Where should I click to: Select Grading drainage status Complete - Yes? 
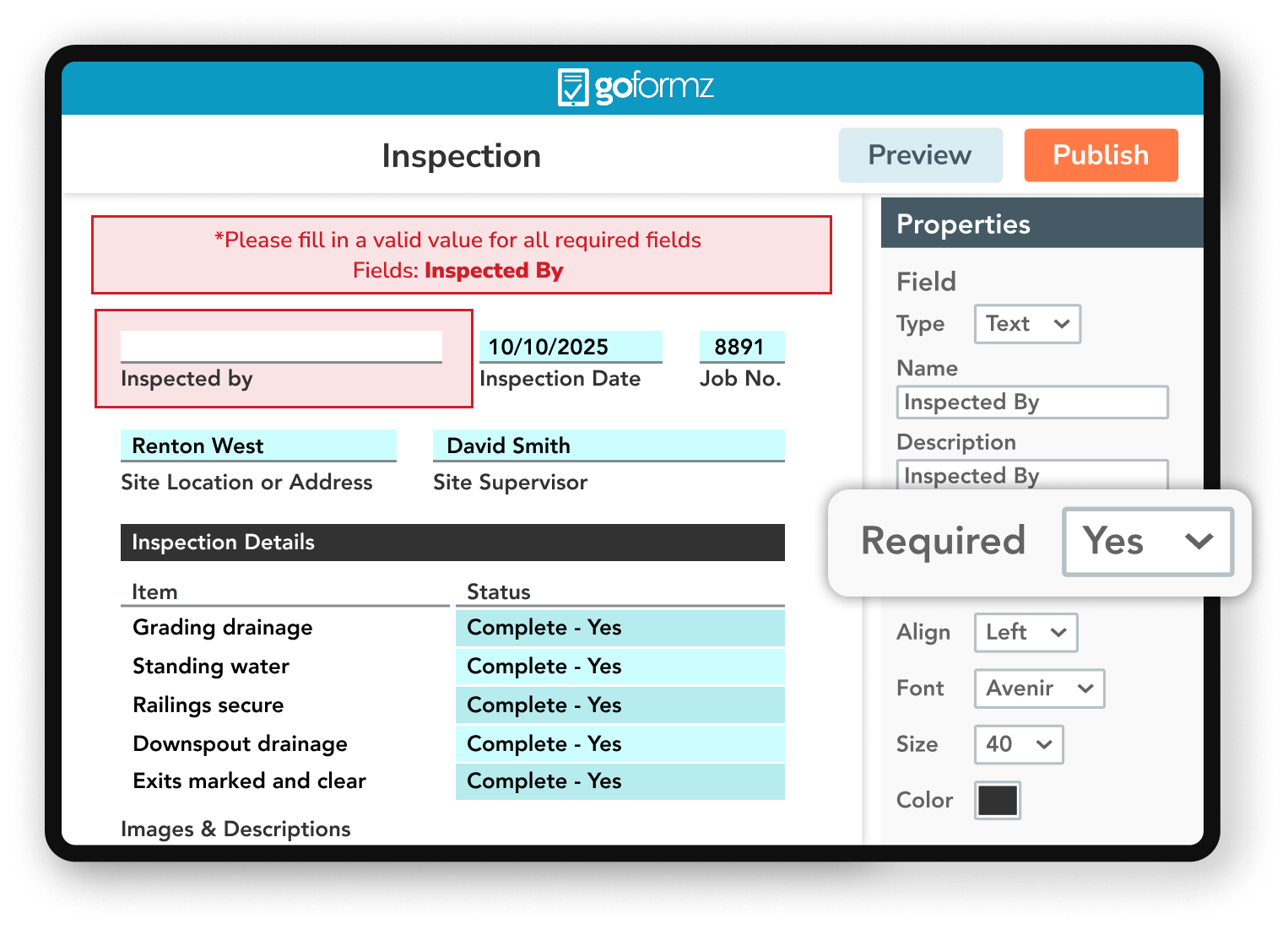point(620,628)
